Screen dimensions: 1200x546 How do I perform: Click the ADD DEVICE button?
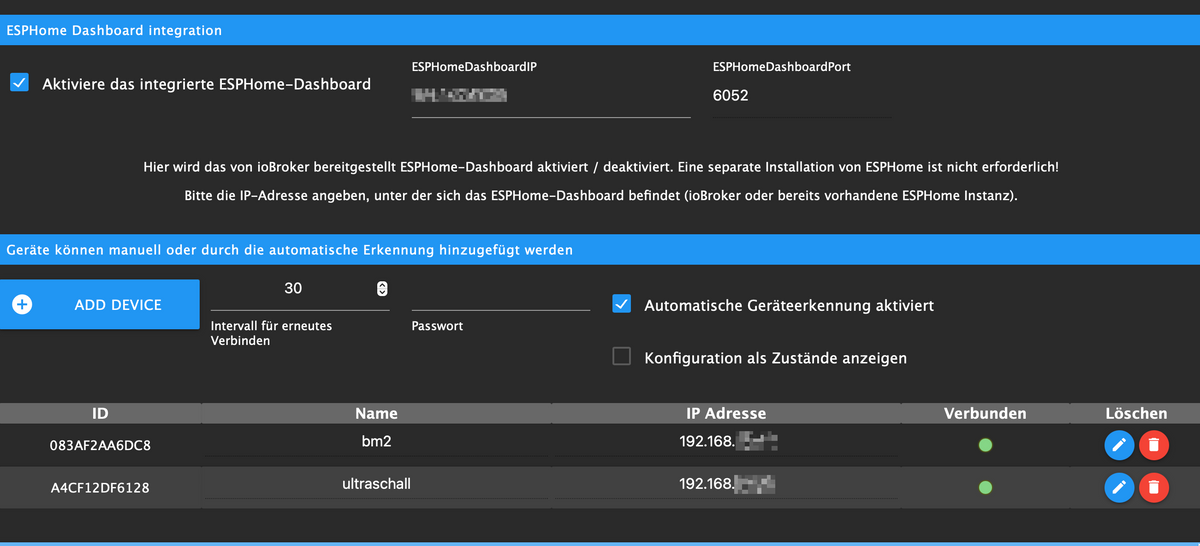(100, 304)
